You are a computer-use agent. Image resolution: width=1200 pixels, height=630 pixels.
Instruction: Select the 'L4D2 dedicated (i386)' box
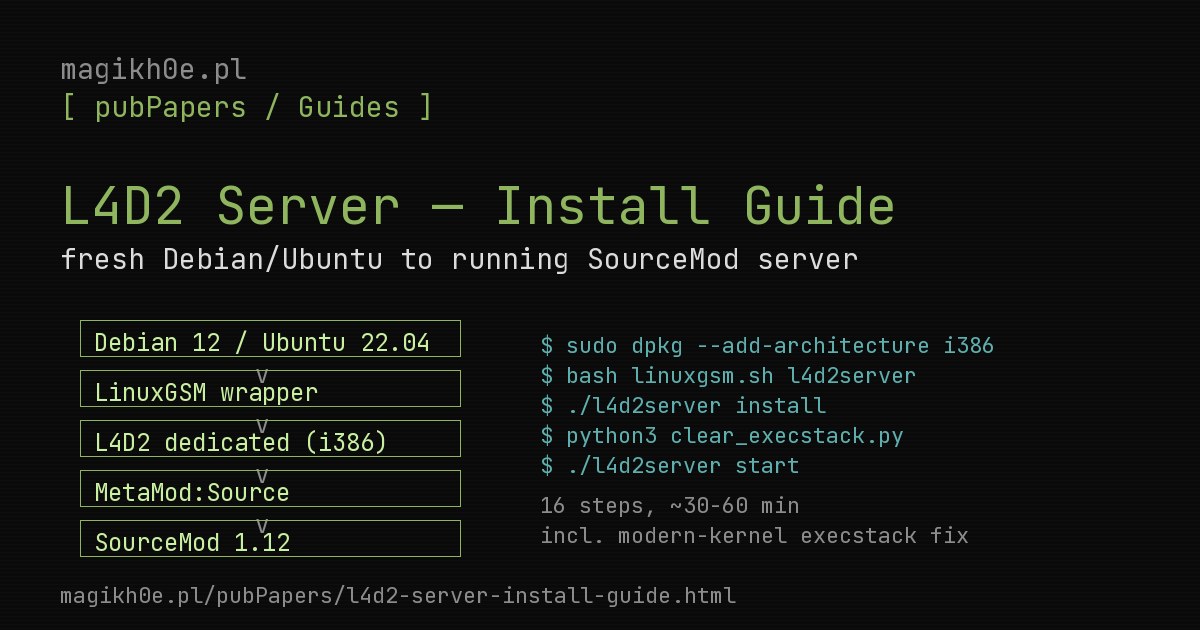[x=270, y=439]
